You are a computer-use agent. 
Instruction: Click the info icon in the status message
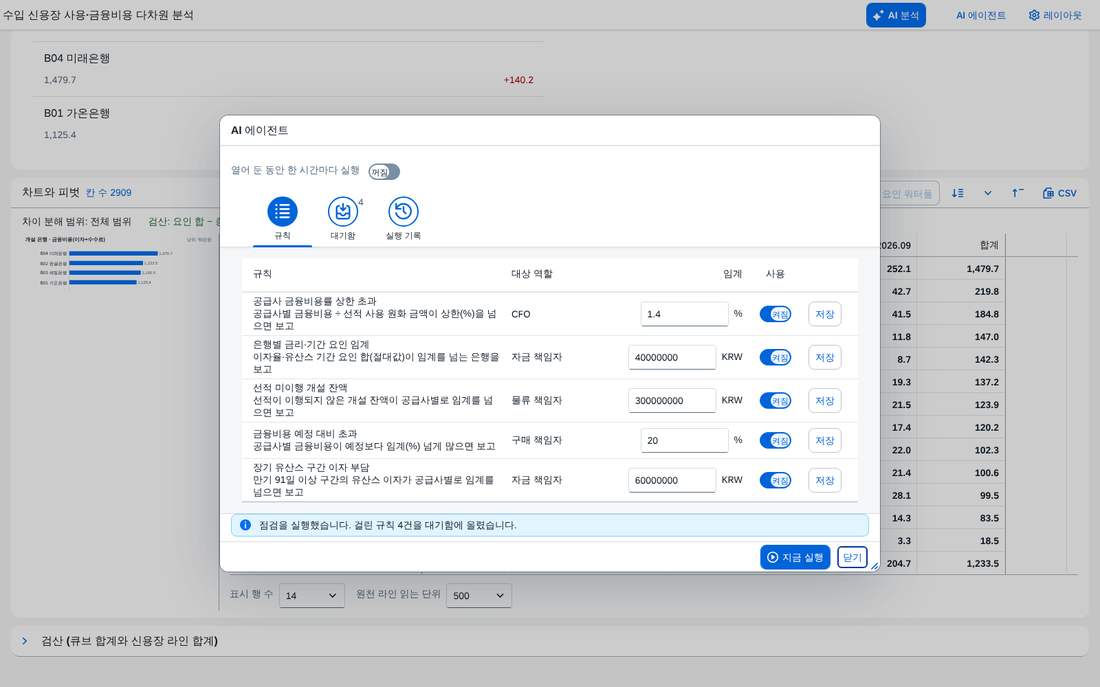[x=246, y=525]
